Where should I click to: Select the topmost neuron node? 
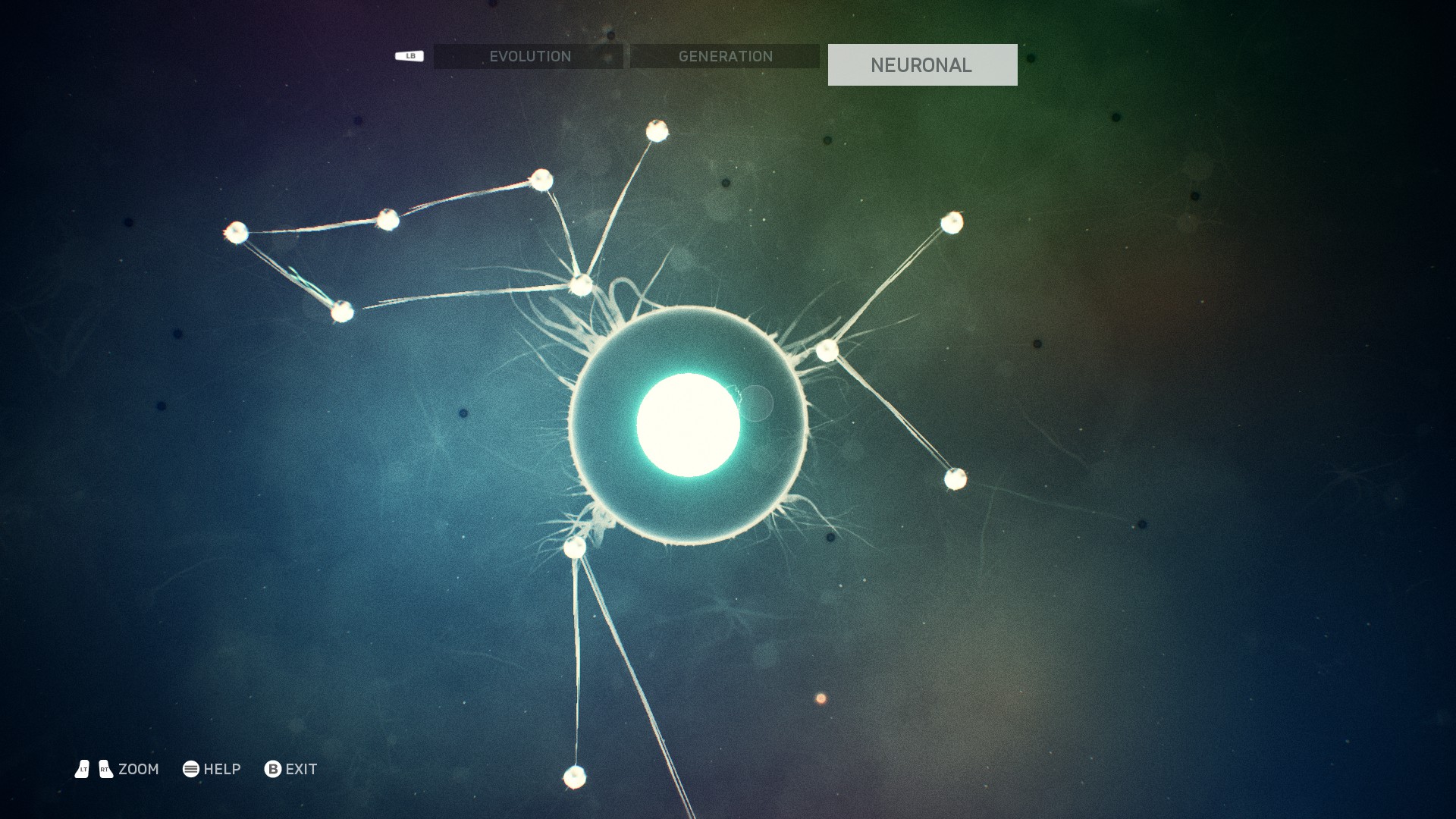pyautogui.click(x=657, y=131)
